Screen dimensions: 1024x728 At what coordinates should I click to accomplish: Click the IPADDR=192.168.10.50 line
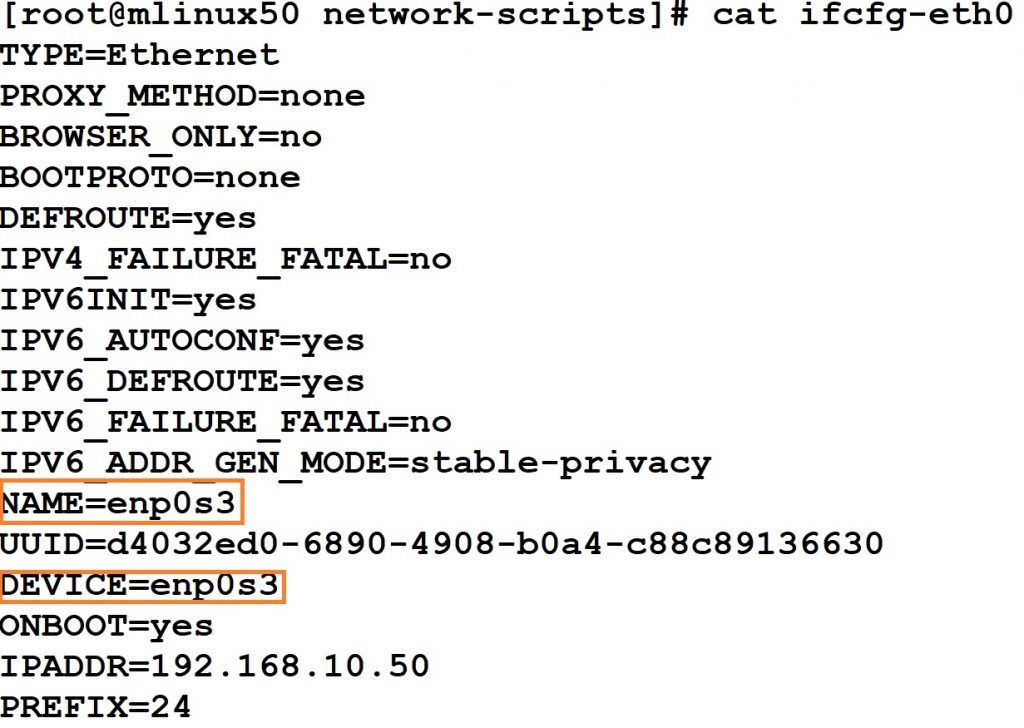click(214, 667)
